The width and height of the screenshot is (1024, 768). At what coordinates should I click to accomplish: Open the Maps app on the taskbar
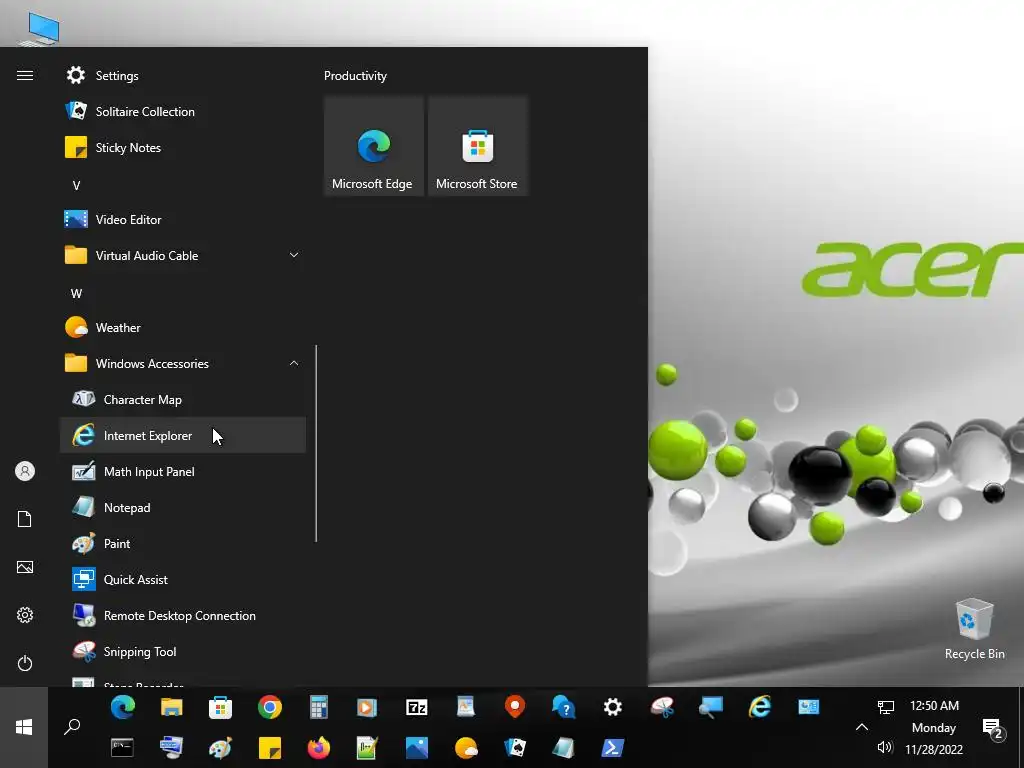515,707
